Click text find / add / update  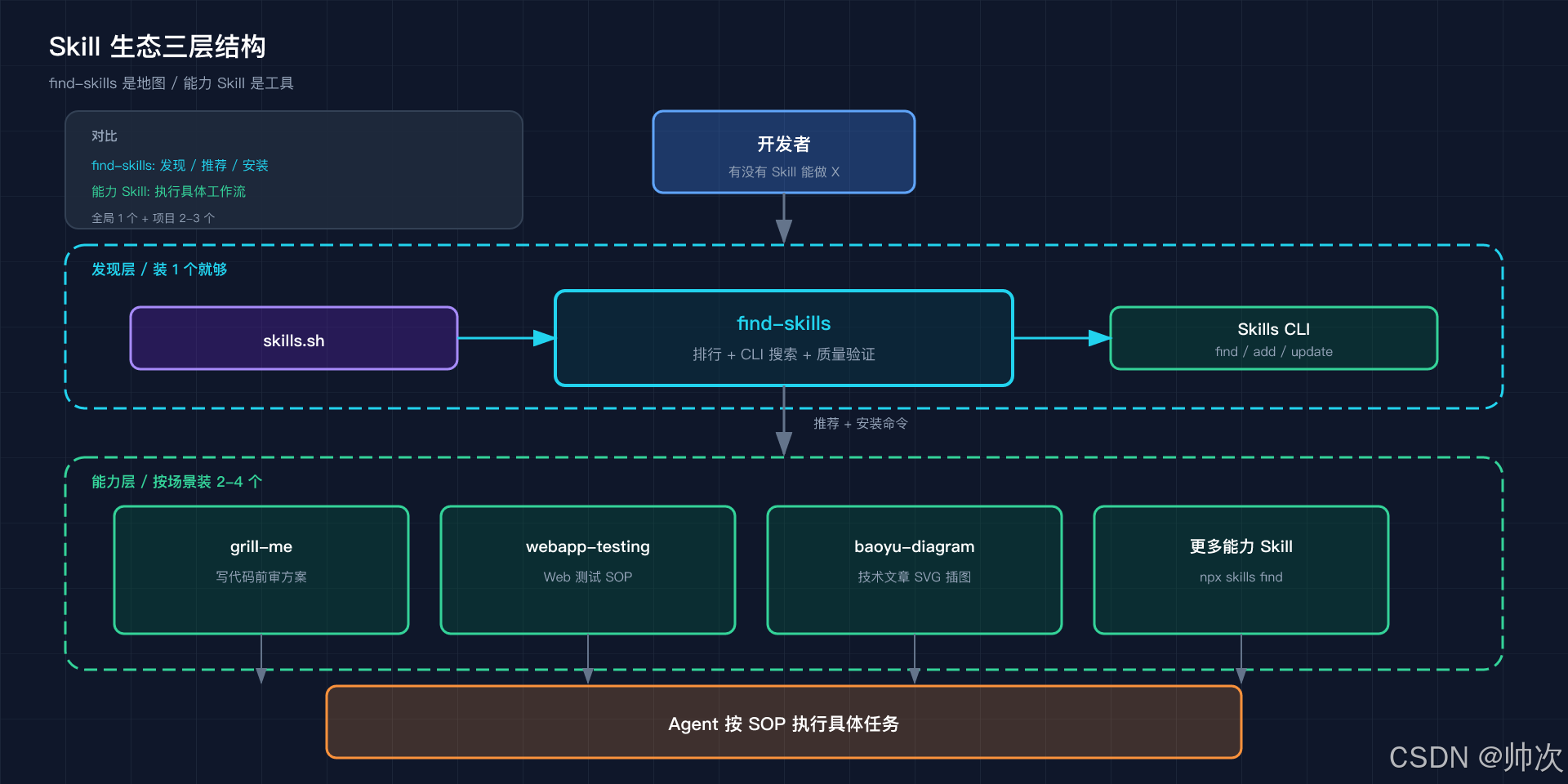pos(1274,351)
